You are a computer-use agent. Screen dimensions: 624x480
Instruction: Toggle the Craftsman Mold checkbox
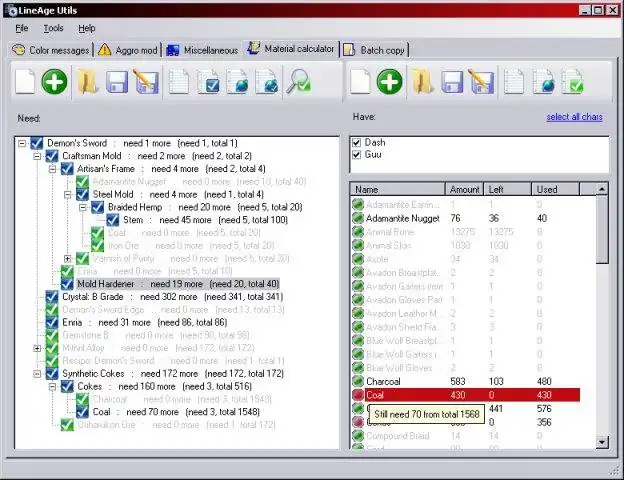pos(52,156)
